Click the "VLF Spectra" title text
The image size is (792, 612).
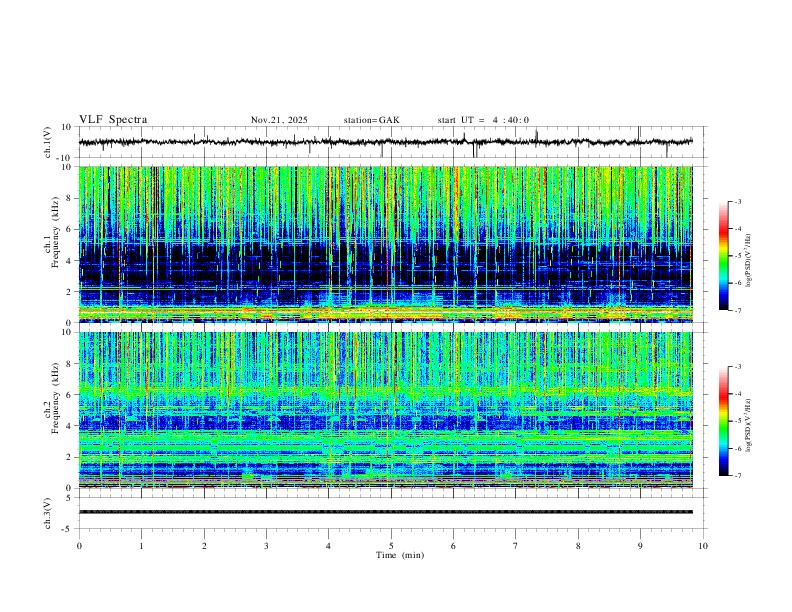pos(113,120)
